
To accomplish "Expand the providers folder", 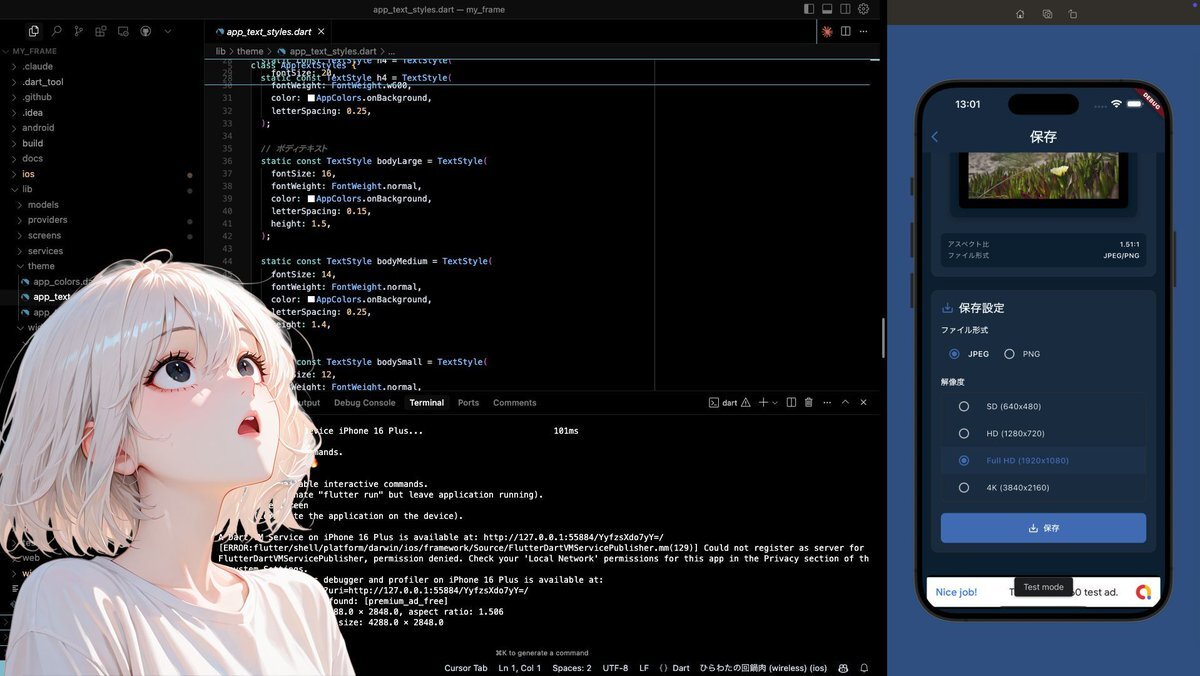I will (x=47, y=220).
